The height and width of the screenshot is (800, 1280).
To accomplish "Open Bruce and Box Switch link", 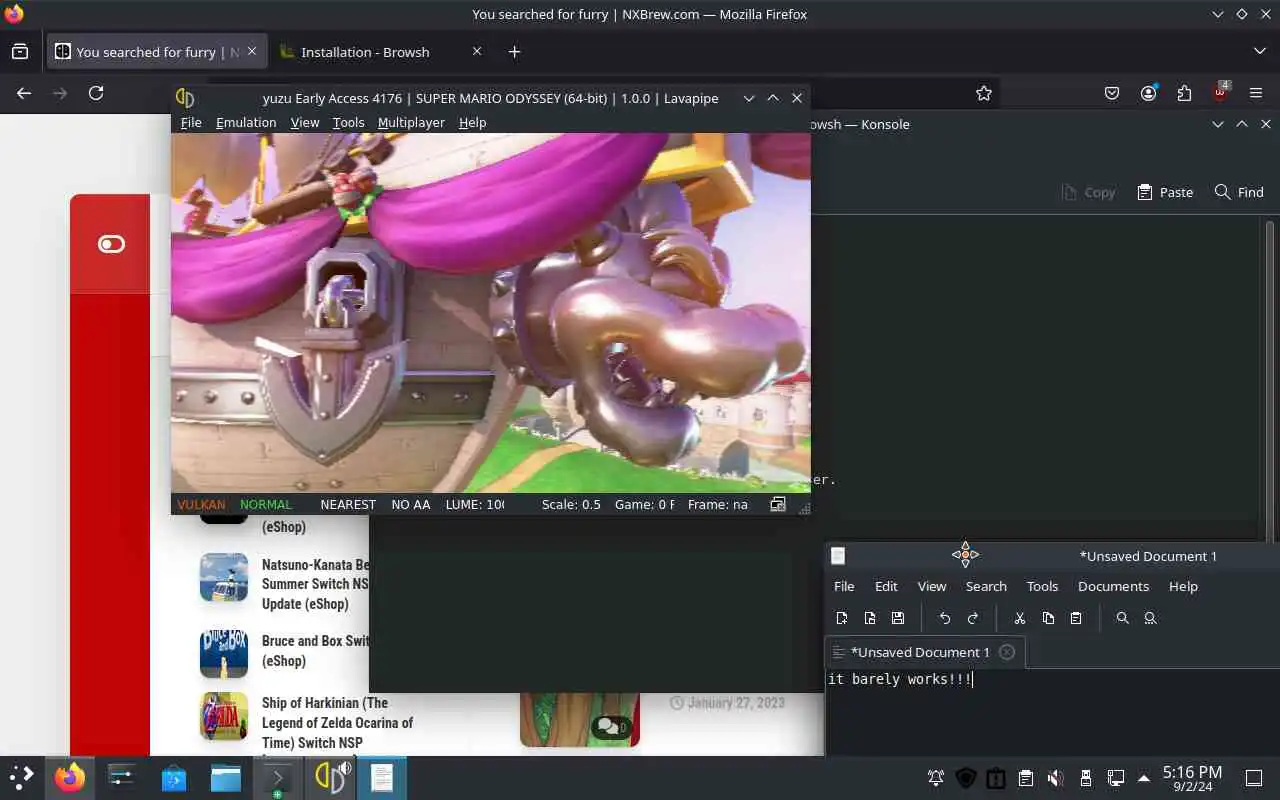I will point(315,650).
